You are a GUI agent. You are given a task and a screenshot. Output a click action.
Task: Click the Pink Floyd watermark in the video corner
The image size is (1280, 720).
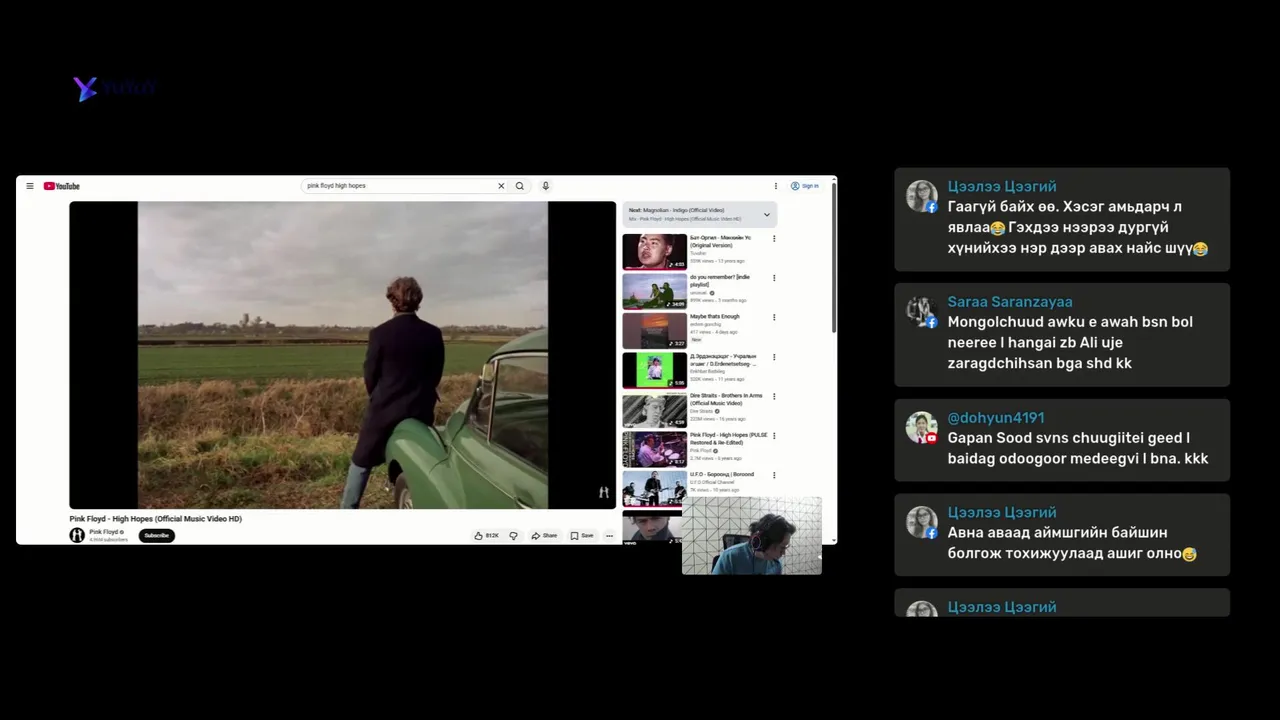[x=603, y=492]
